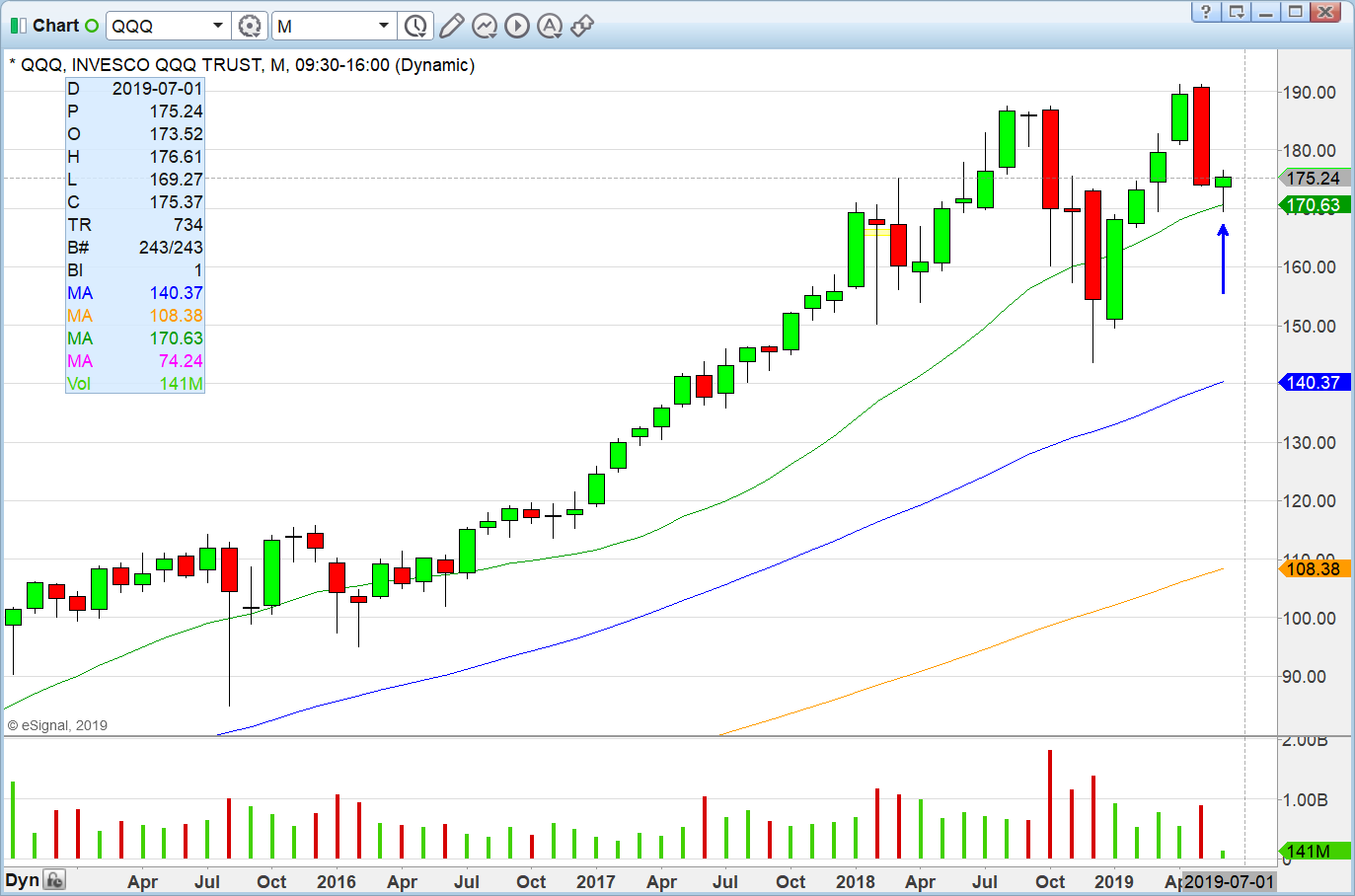The height and width of the screenshot is (896, 1355).
Task: Click the Help question mark button
Action: [1205, 13]
